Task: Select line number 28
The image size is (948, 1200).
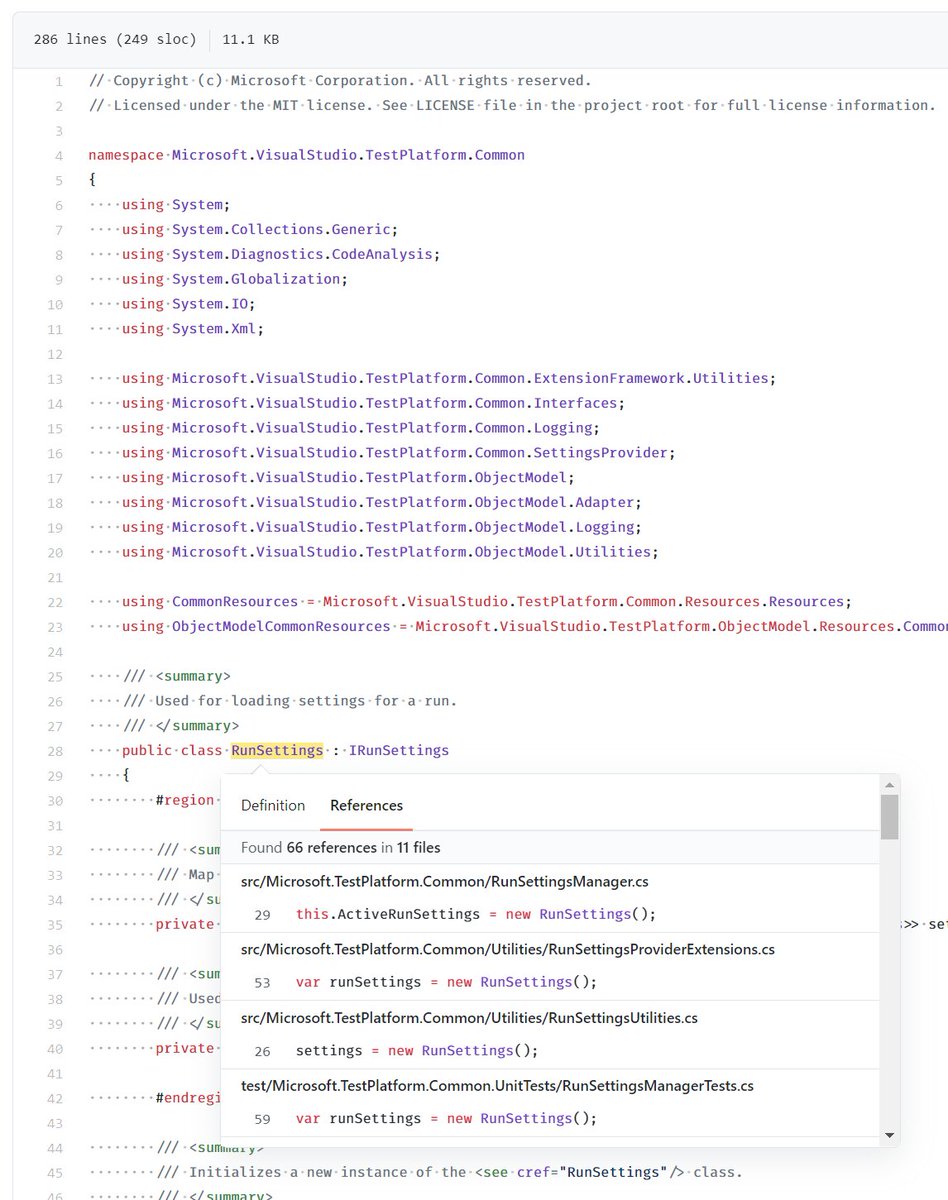Action: click(55, 751)
